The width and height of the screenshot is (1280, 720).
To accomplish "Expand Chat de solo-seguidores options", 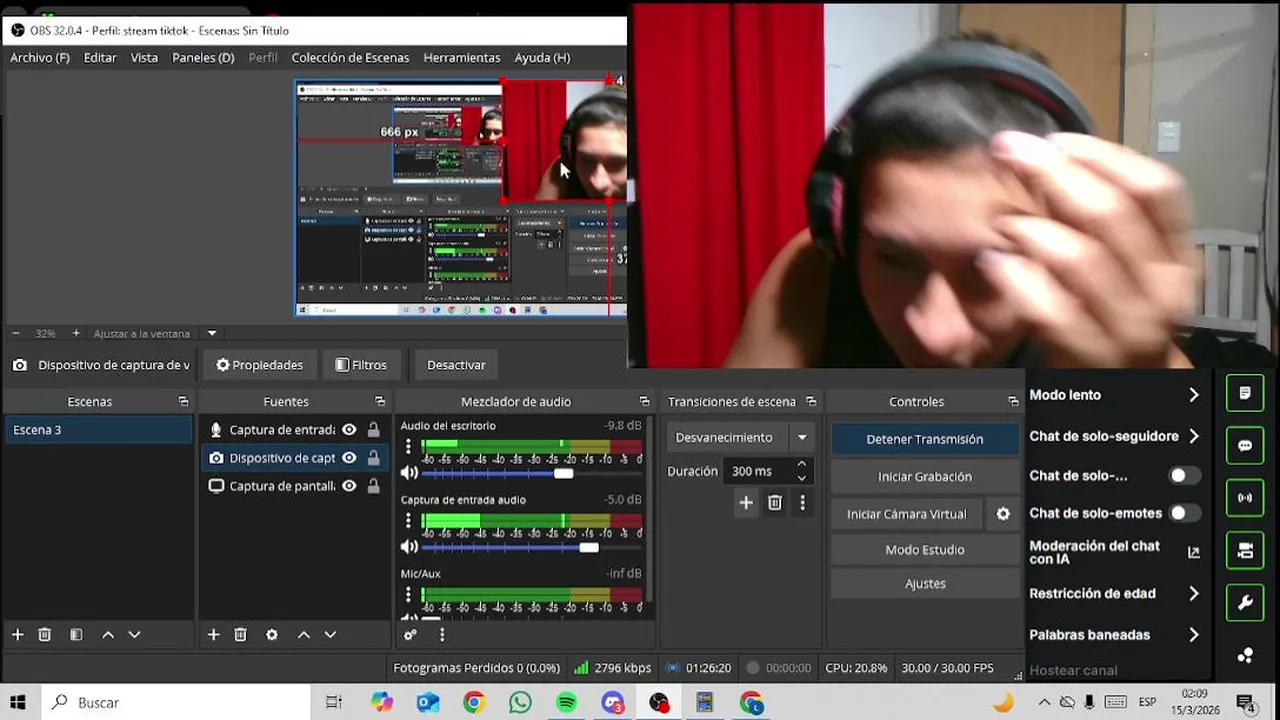I will 1193,436.
